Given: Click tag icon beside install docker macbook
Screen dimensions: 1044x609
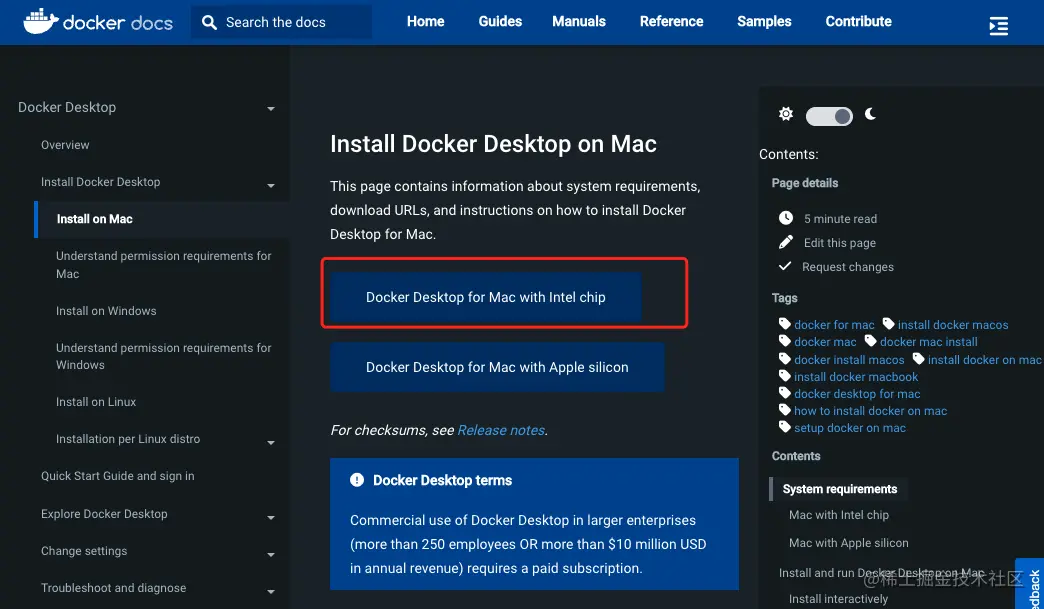Looking at the screenshot, I should click(784, 375).
